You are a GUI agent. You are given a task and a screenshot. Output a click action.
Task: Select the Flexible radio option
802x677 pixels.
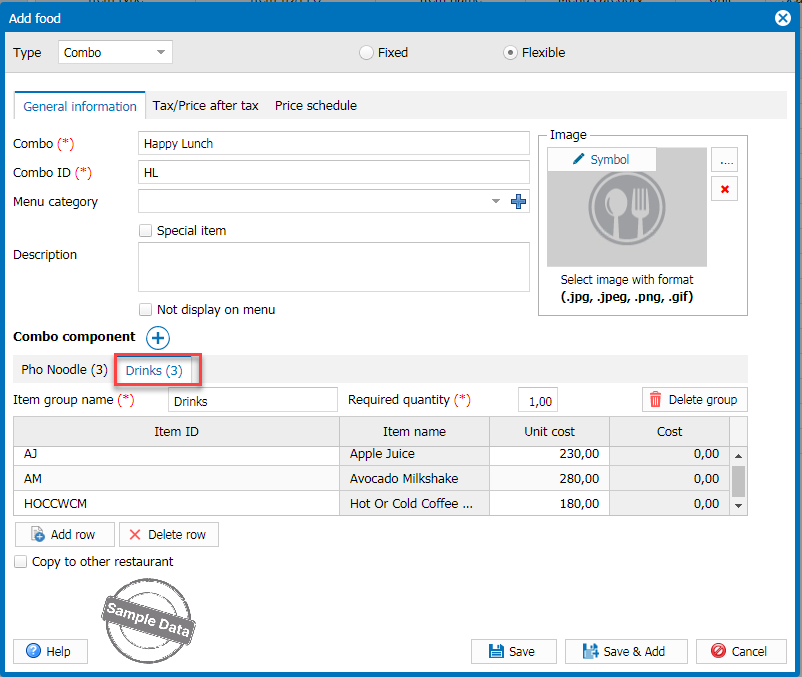point(510,53)
